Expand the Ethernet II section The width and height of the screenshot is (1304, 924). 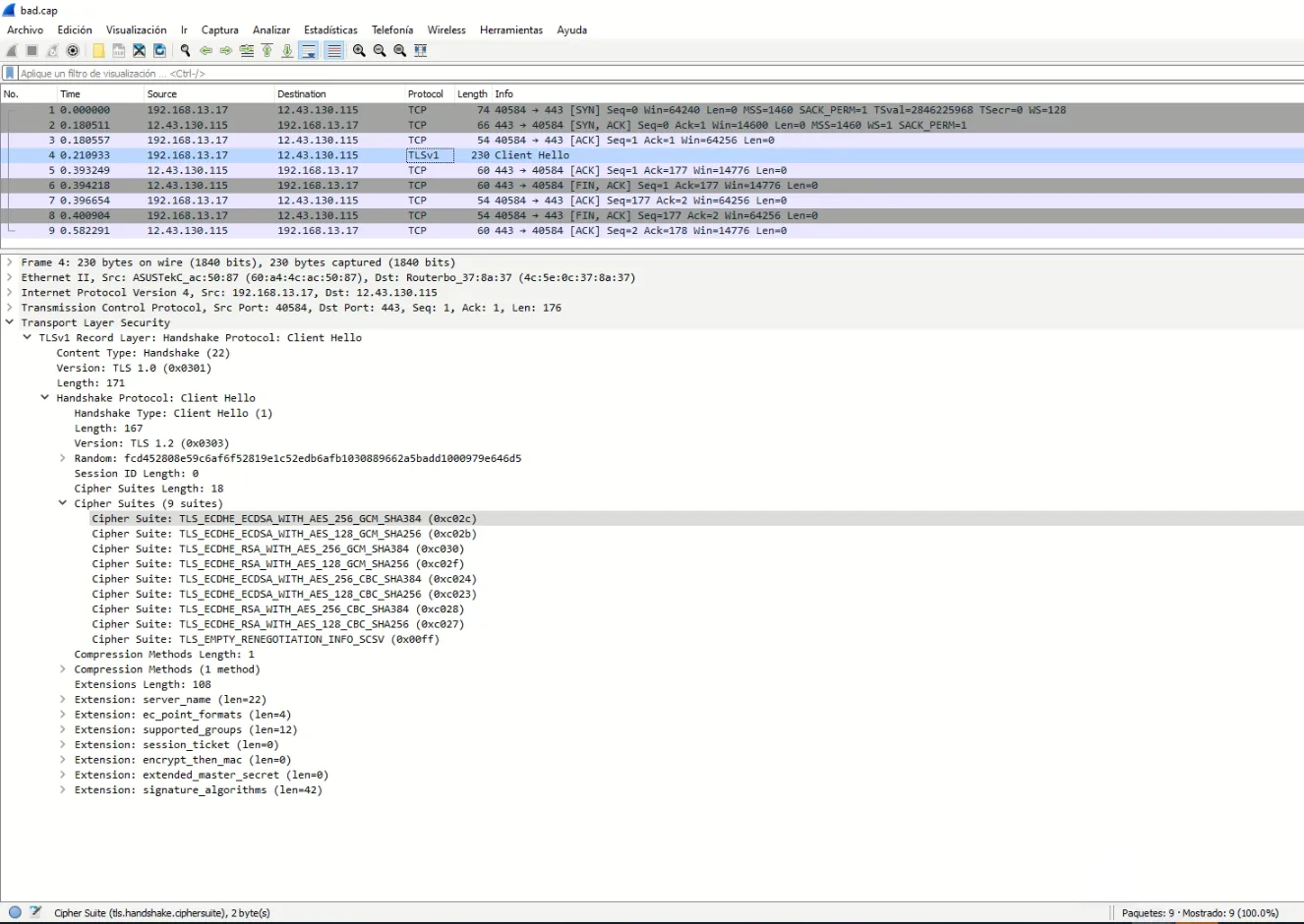[10, 277]
